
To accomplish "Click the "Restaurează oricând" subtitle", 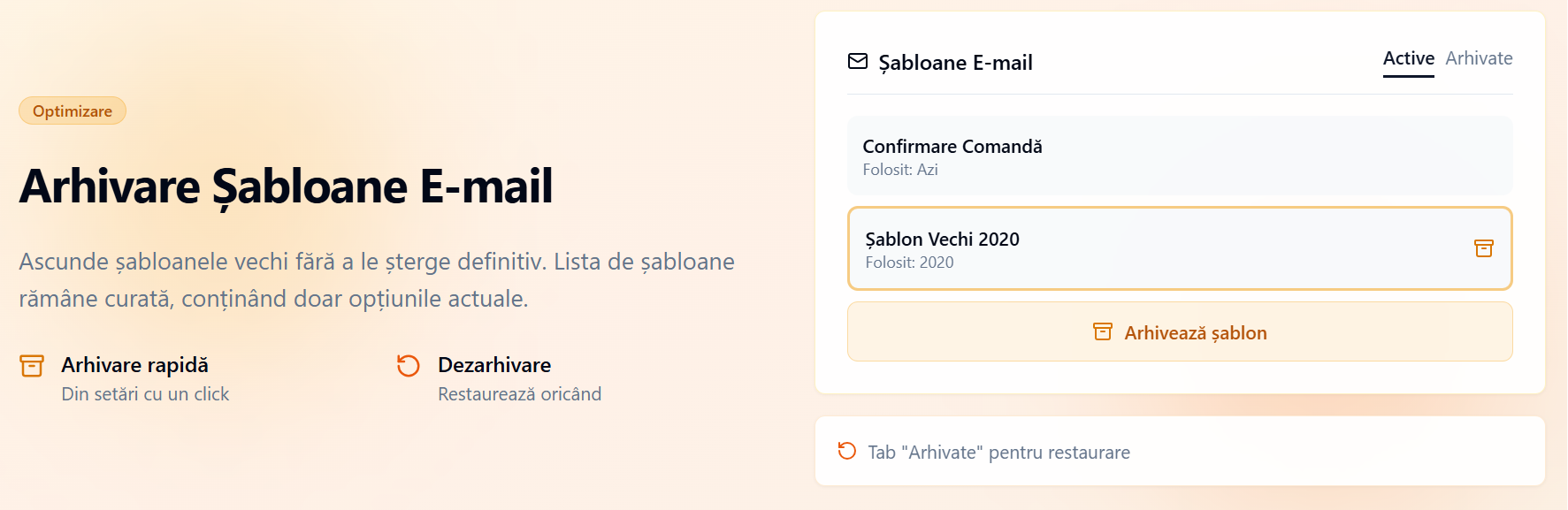I will tap(519, 394).
